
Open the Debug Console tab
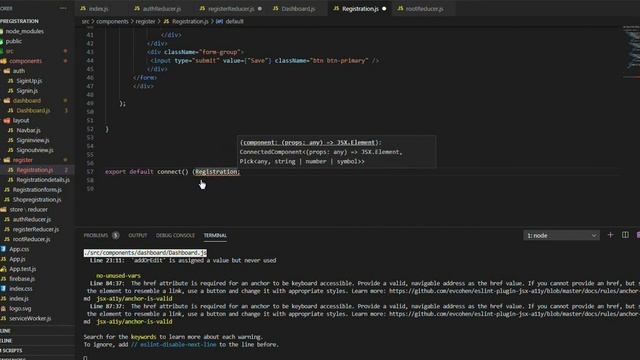[x=175, y=236]
